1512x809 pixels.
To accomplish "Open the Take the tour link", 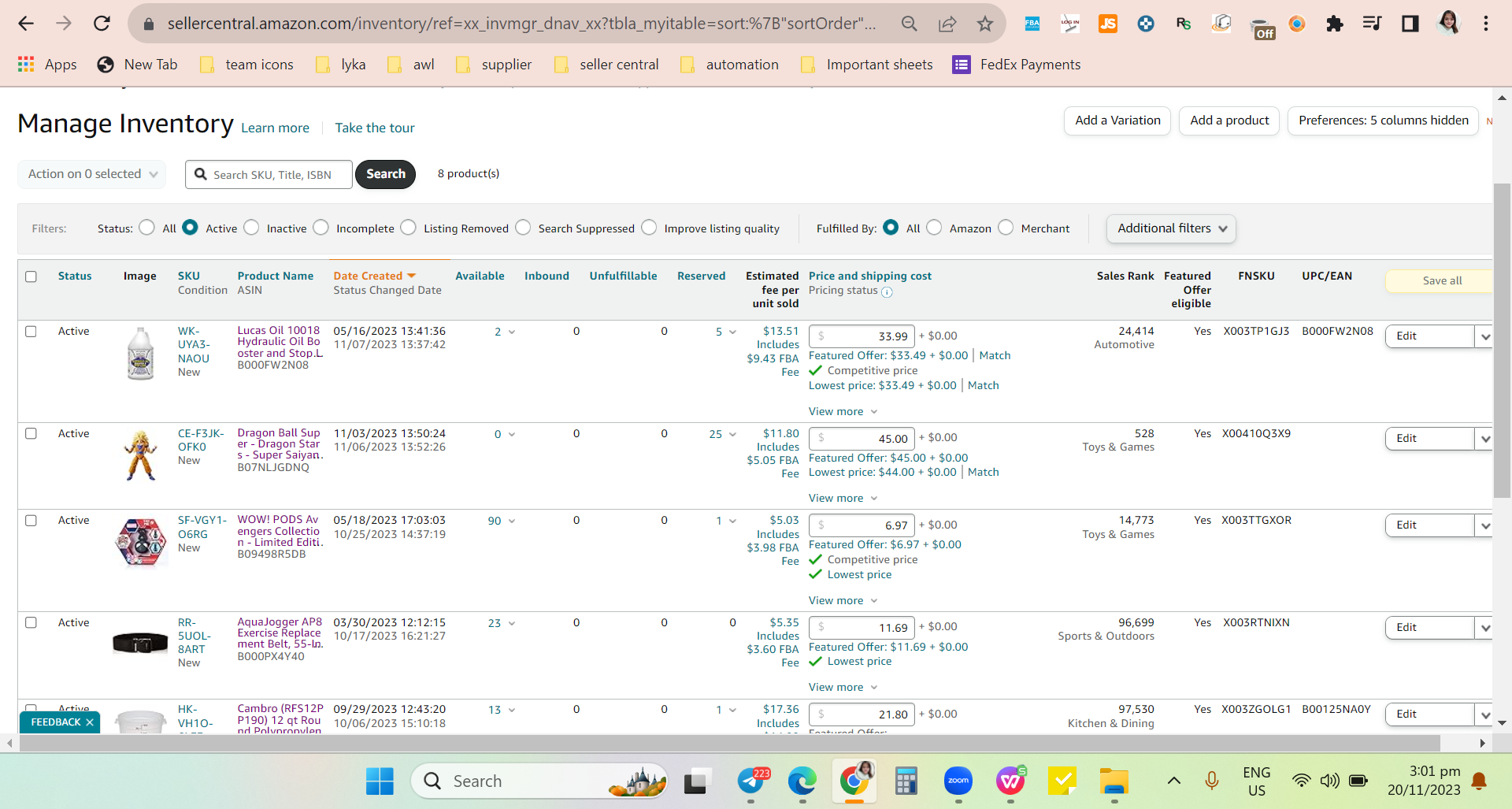I will [x=375, y=128].
